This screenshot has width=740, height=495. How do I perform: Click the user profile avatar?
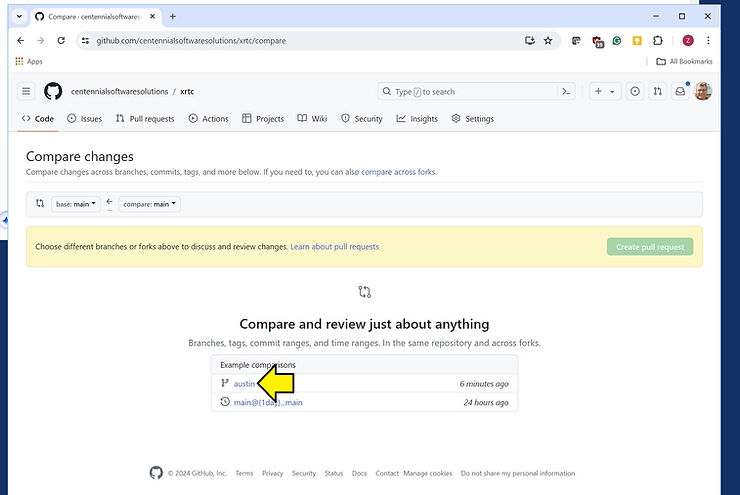pyautogui.click(x=703, y=91)
